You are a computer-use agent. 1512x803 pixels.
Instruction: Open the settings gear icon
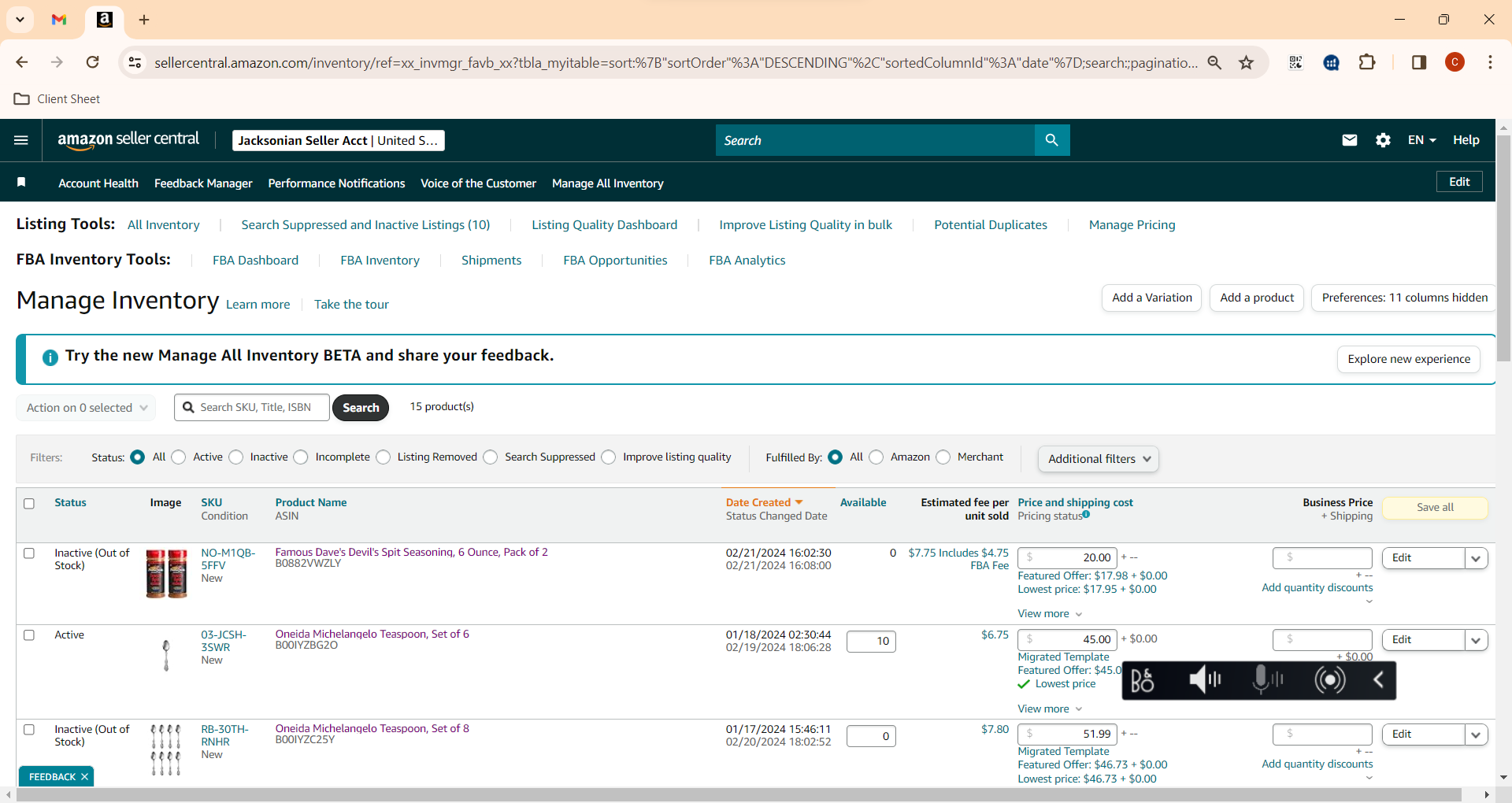[x=1383, y=140]
